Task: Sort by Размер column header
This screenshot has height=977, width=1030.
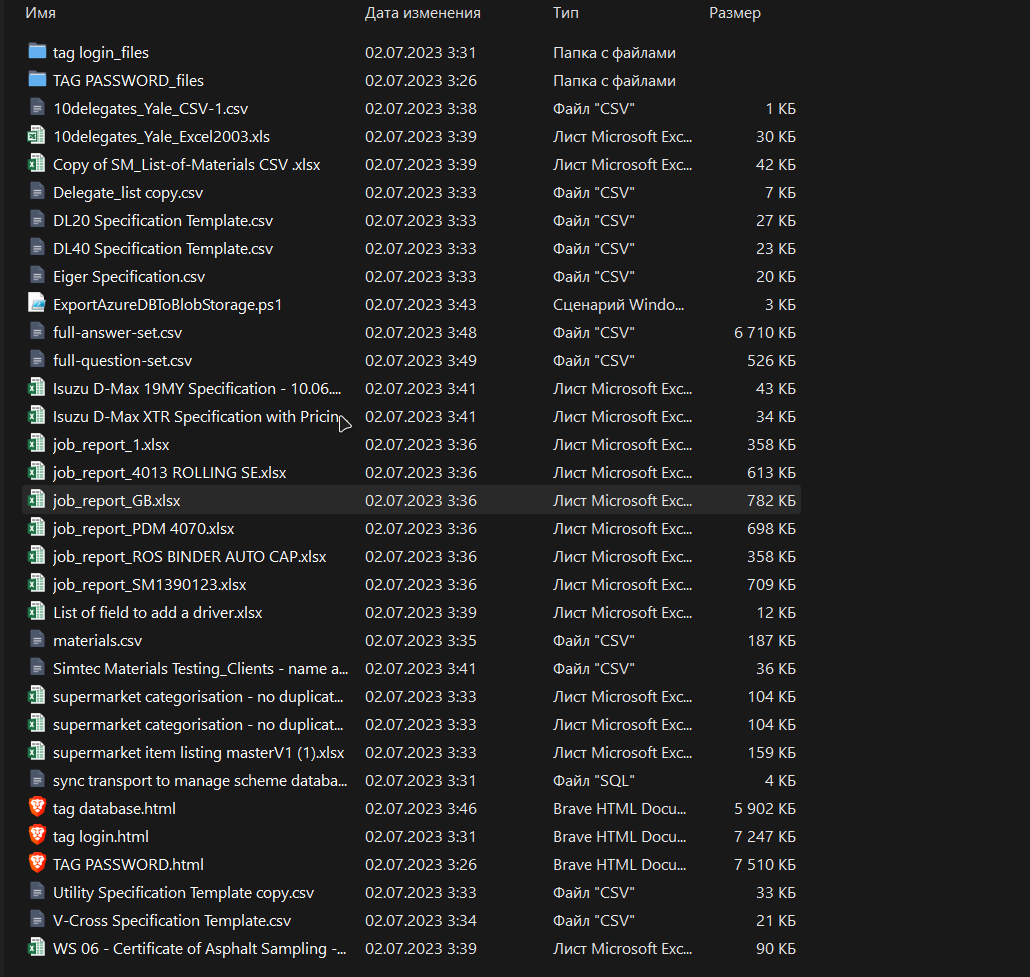Action: (734, 13)
